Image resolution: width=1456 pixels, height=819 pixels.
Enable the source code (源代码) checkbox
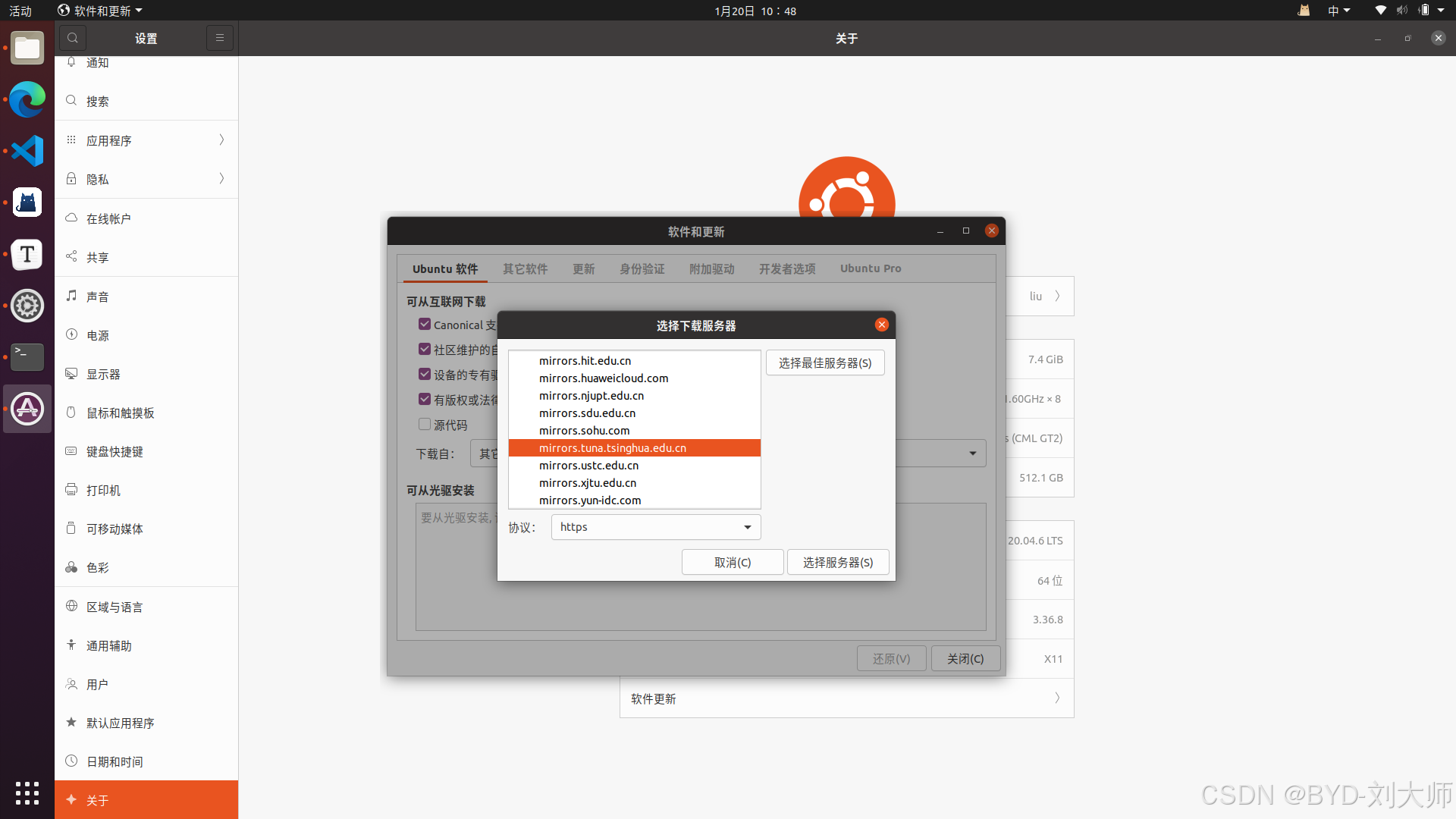tap(425, 425)
